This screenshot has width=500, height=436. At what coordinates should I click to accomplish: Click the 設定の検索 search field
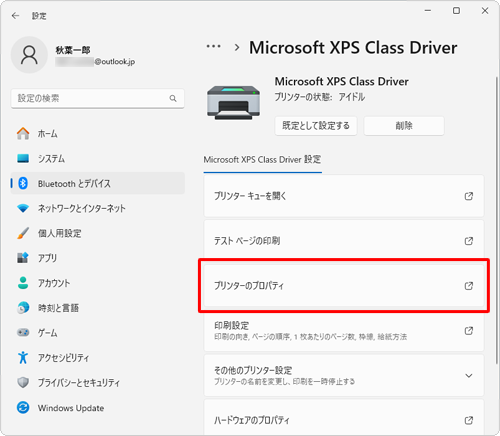[98, 98]
